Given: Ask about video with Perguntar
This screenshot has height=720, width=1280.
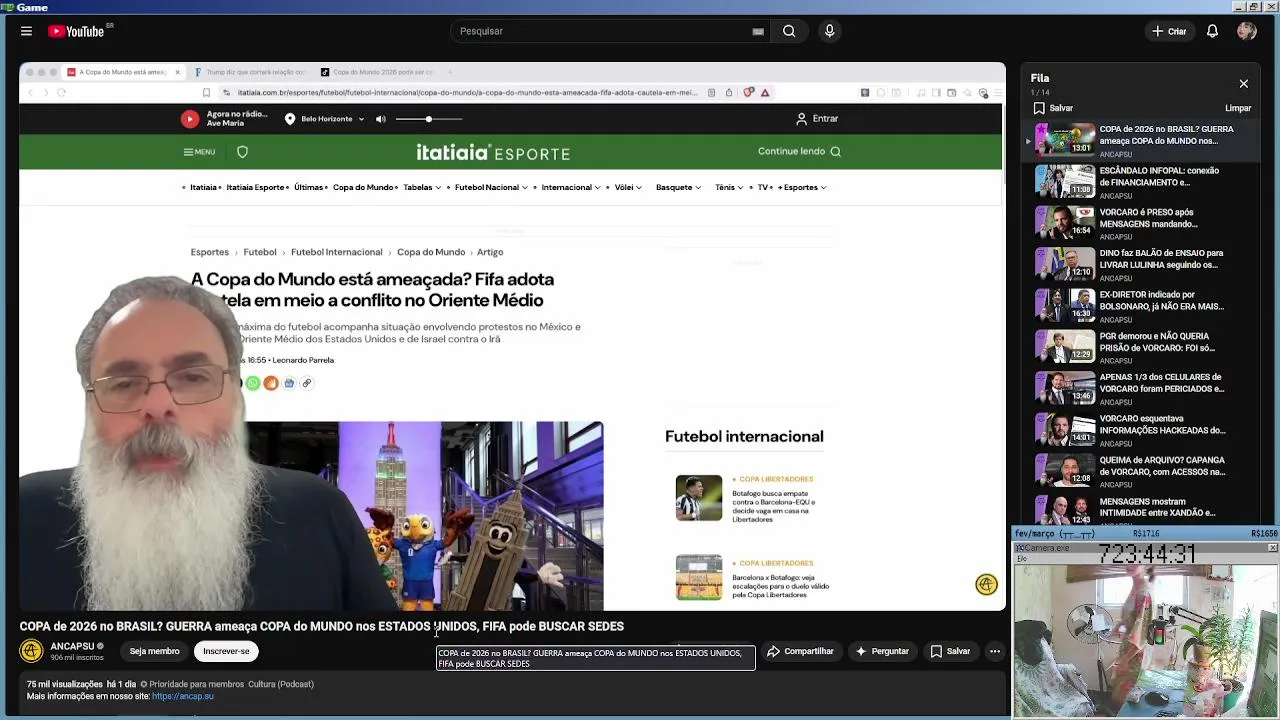Looking at the screenshot, I should pyautogui.click(x=881, y=651).
